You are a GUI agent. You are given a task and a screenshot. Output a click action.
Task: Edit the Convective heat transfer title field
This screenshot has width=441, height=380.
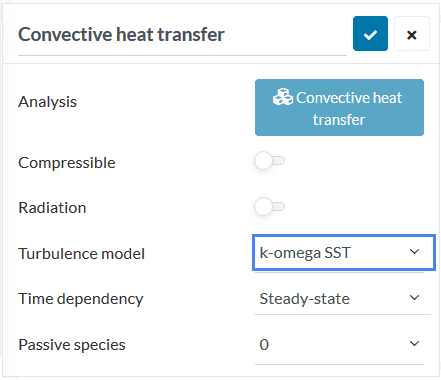[182, 35]
